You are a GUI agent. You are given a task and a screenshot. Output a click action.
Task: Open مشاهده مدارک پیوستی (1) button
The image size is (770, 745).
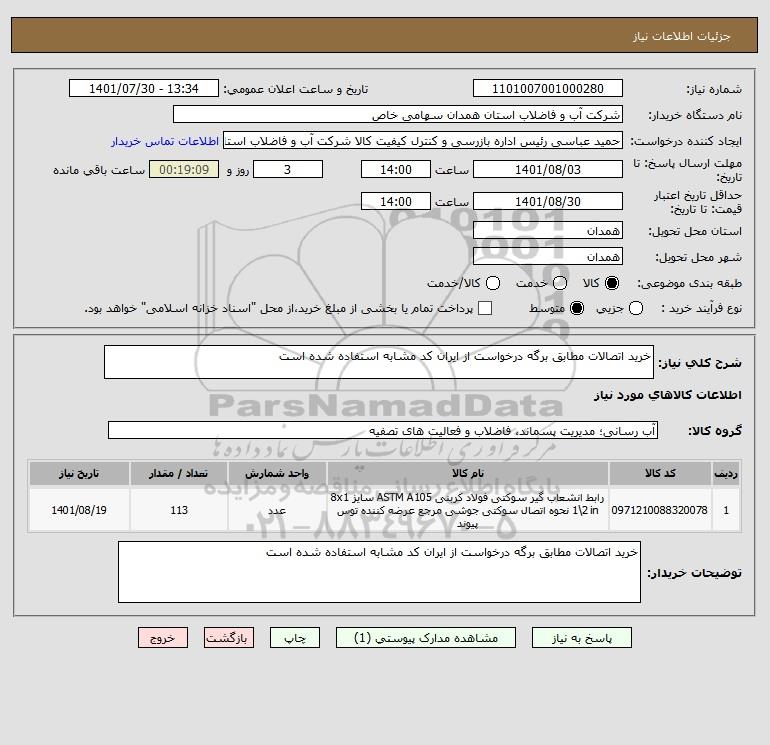pos(426,638)
